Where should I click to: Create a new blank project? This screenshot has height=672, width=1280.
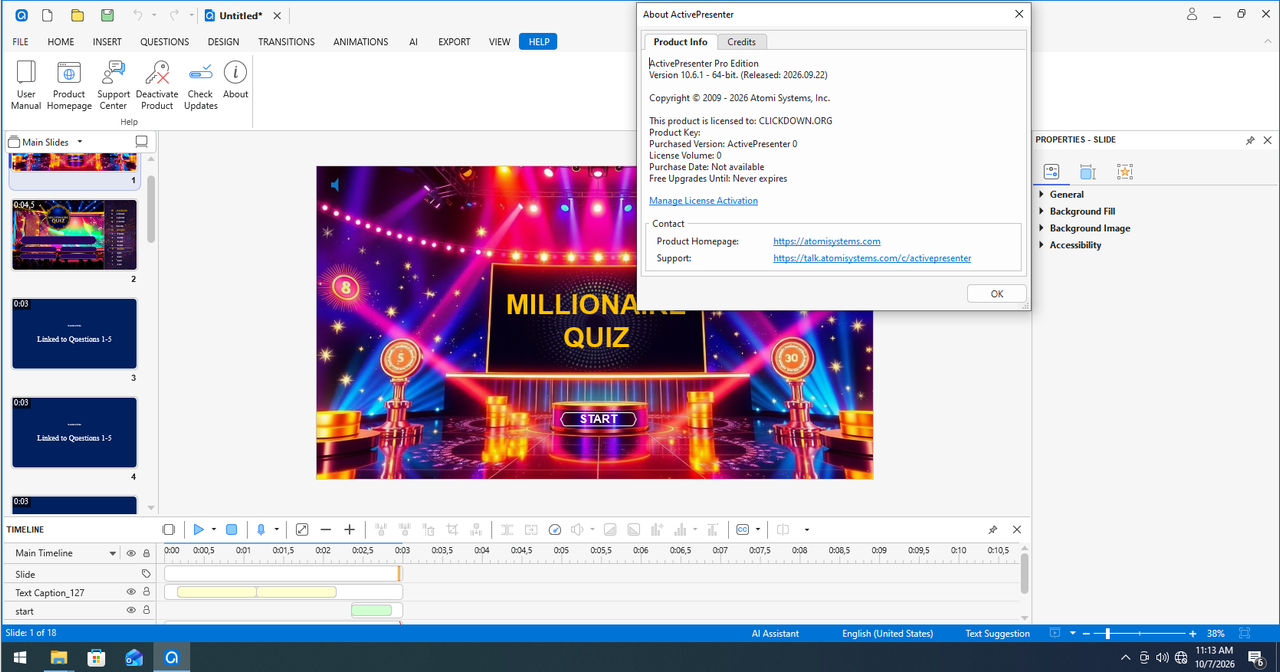(x=49, y=15)
